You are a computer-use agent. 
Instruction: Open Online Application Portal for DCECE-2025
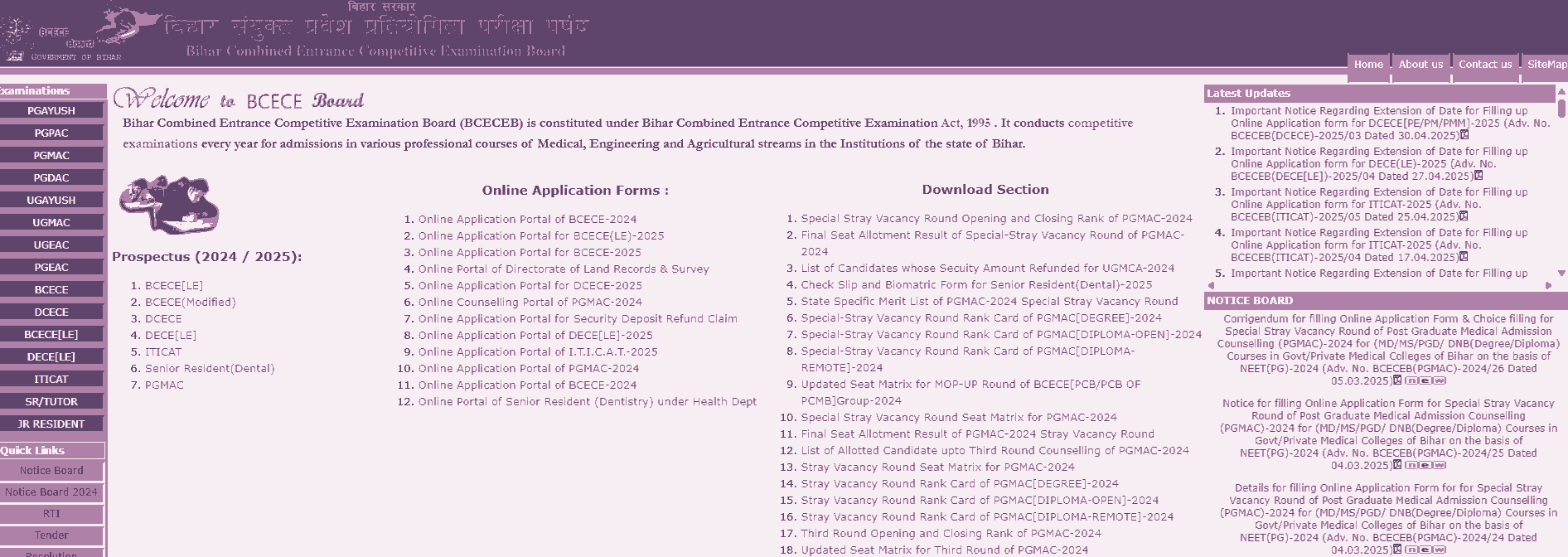[x=530, y=285]
